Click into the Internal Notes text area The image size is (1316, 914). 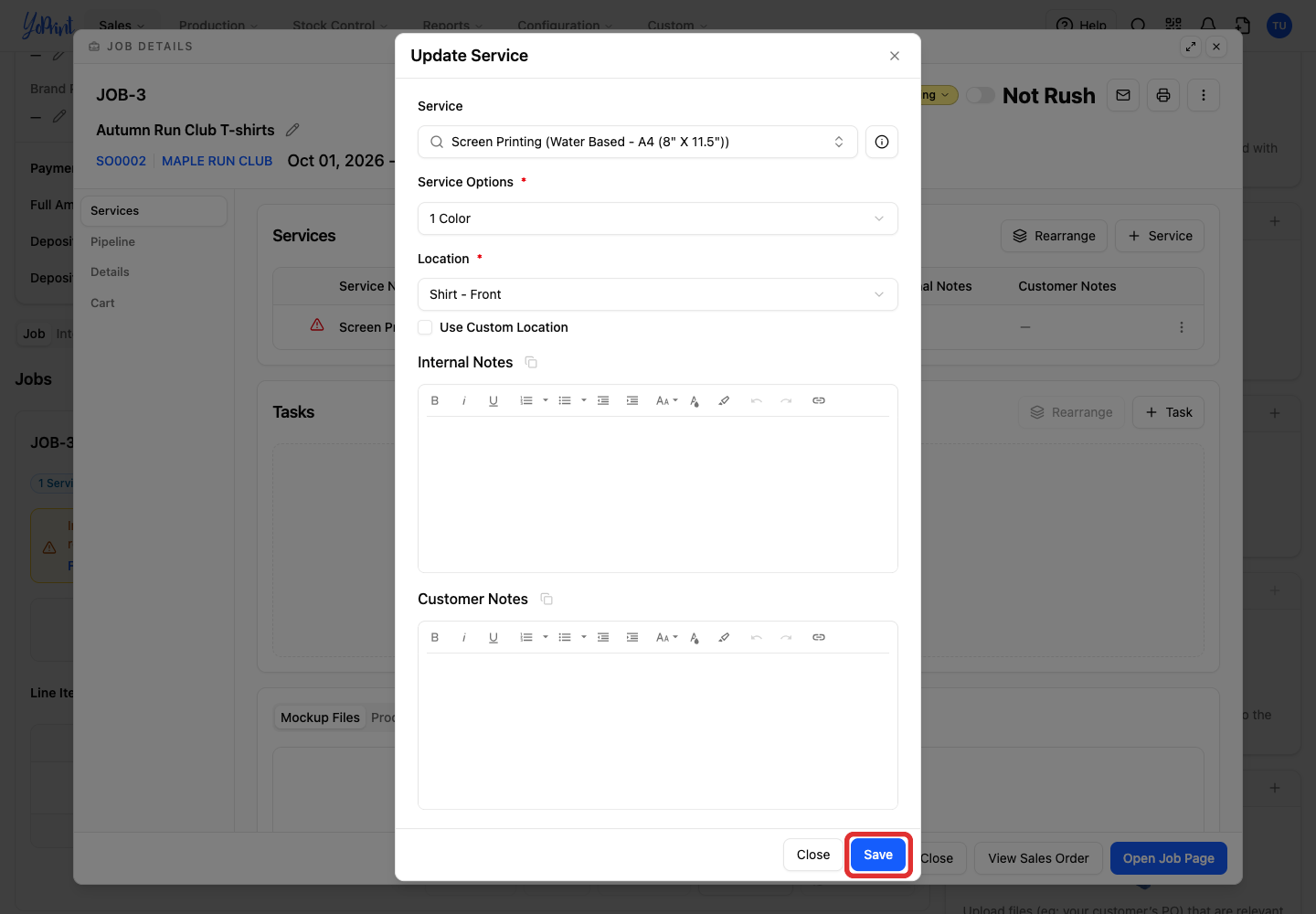pos(658,494)
